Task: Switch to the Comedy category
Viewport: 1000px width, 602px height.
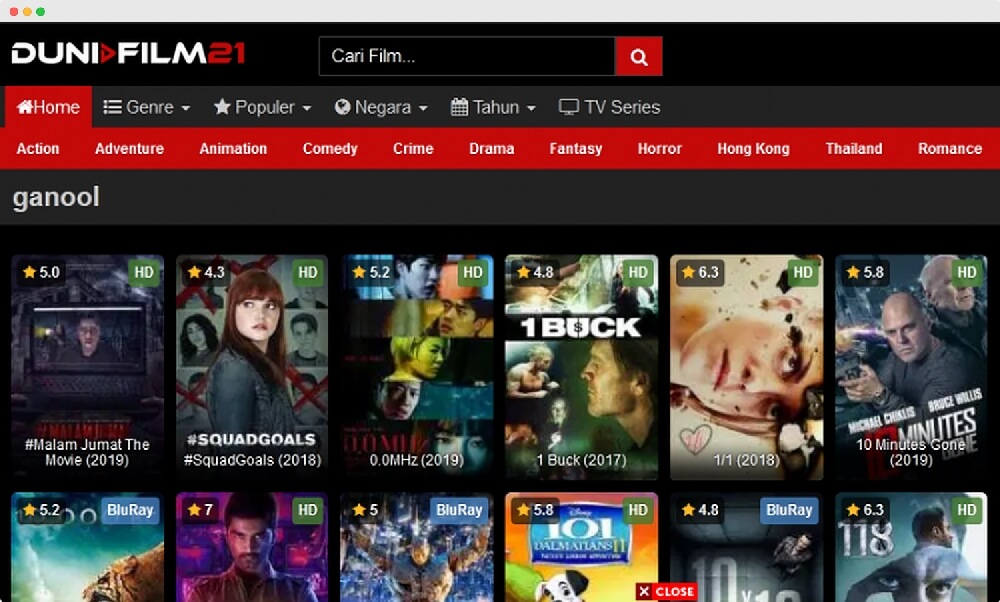Action: coord(330,148)
